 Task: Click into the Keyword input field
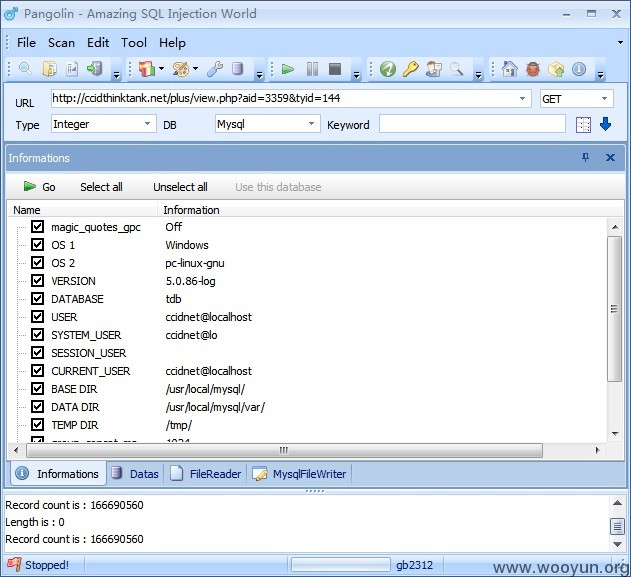472,124
